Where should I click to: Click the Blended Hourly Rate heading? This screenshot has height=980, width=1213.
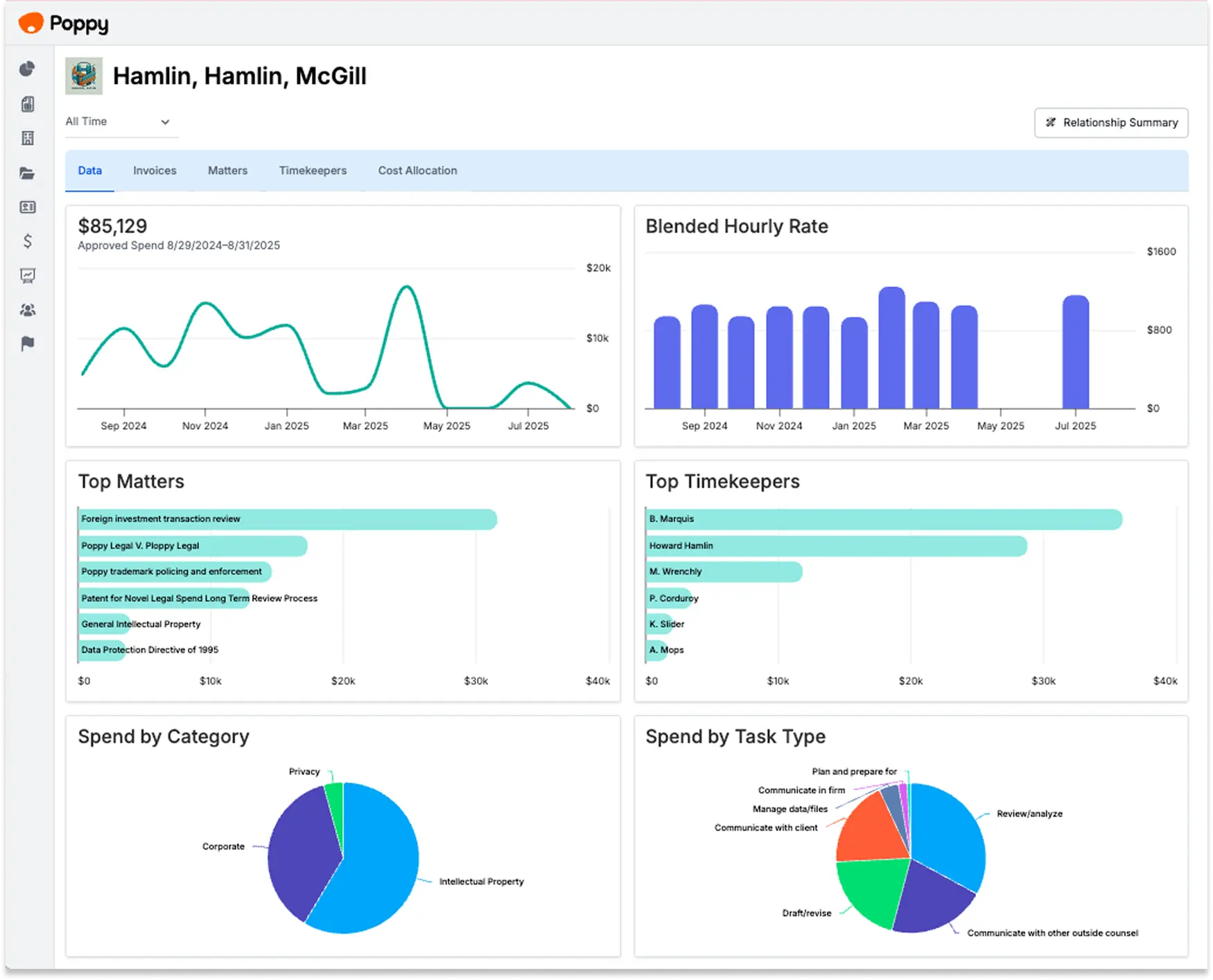tap(737, 227)
